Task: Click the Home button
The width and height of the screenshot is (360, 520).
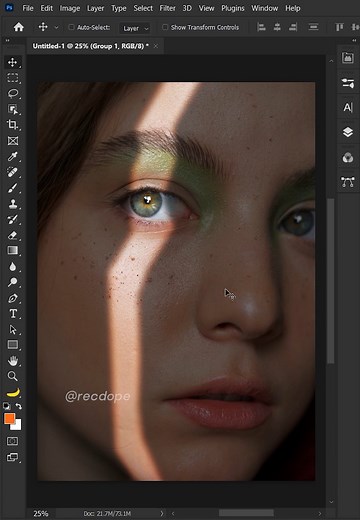Action: coord(19,27)
